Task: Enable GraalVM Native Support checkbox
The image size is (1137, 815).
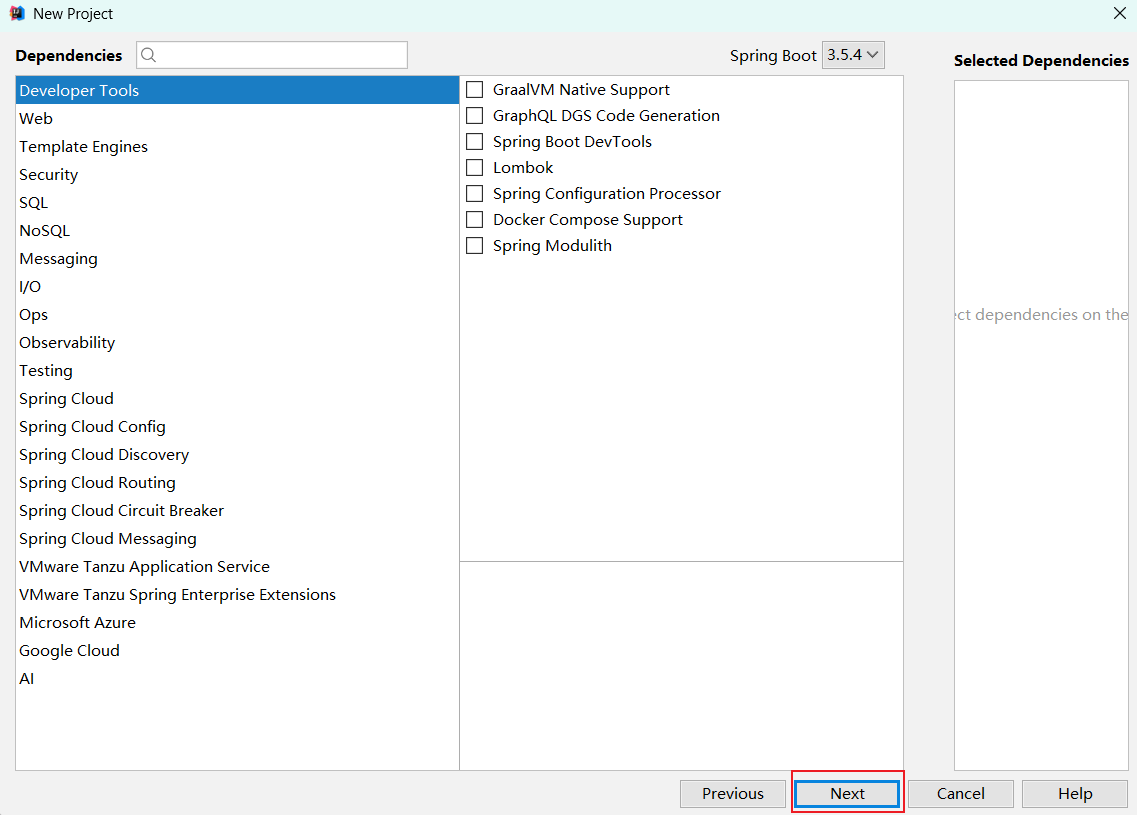Action: tap(474, 90)
